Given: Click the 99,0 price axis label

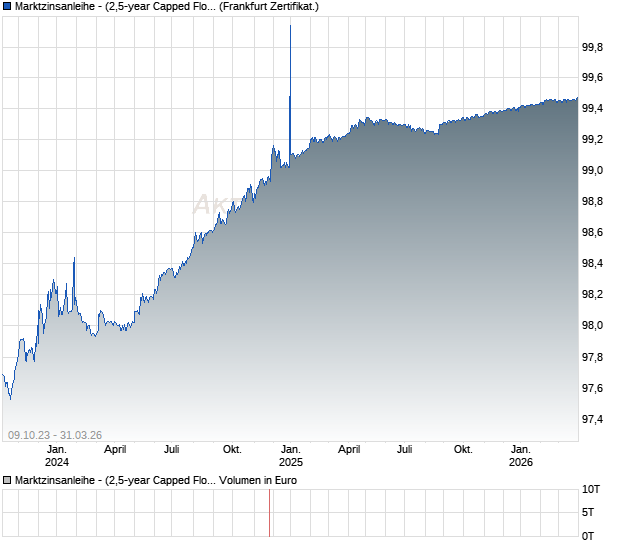Looking at the screenshot, I should tap(593, 171).
